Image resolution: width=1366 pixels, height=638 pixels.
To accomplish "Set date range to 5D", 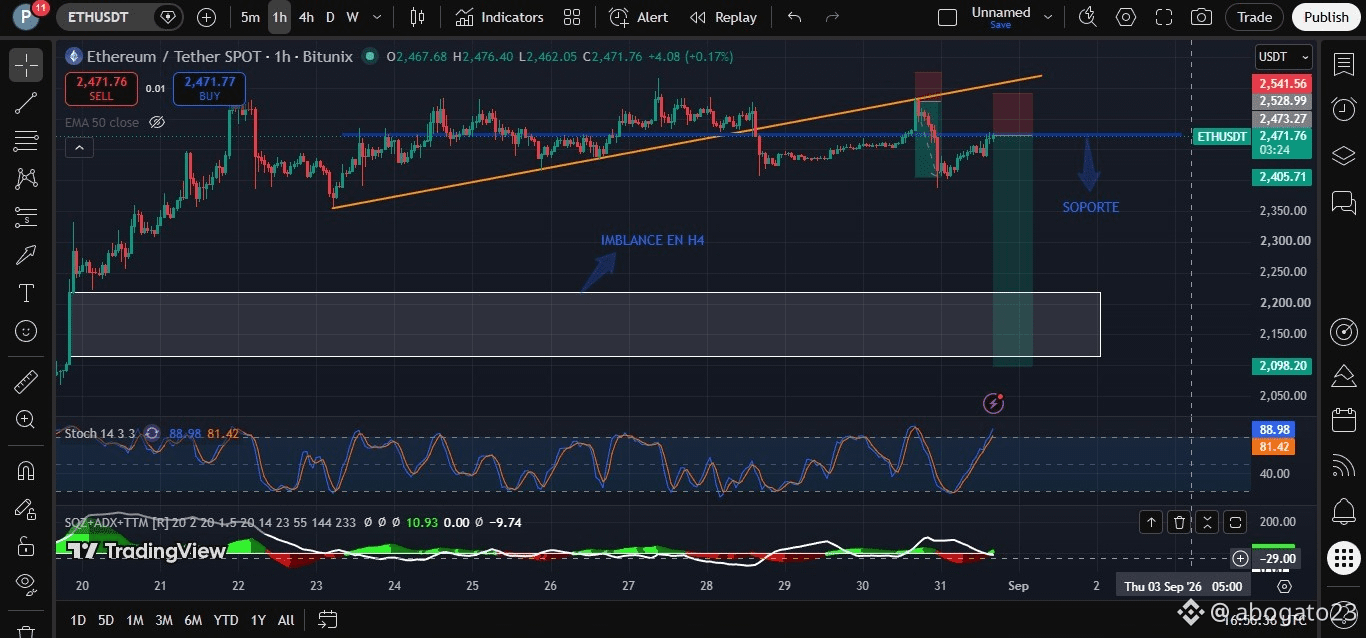I will [x=105, y=620].
